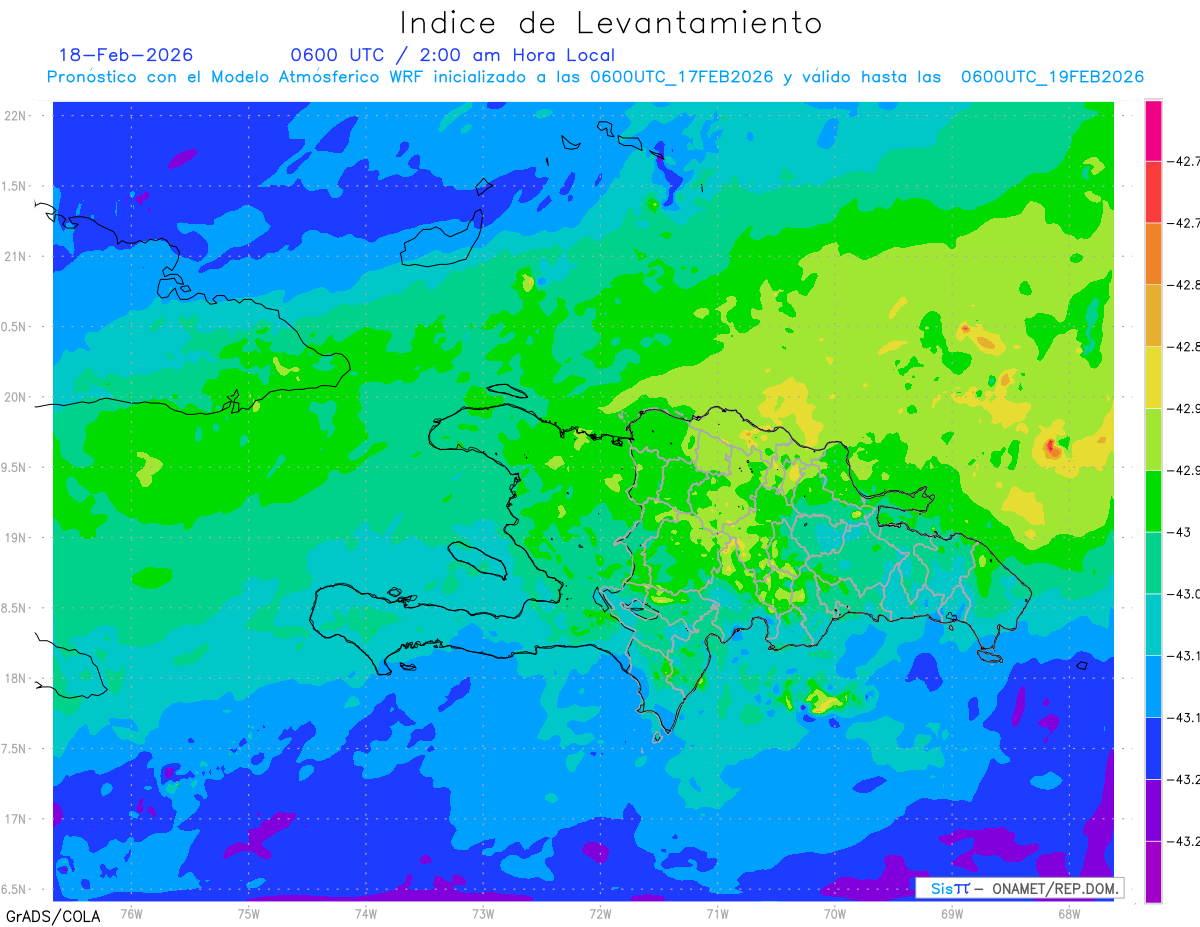
Task: Click the 76W longitude label
Action: pos(131,913)
